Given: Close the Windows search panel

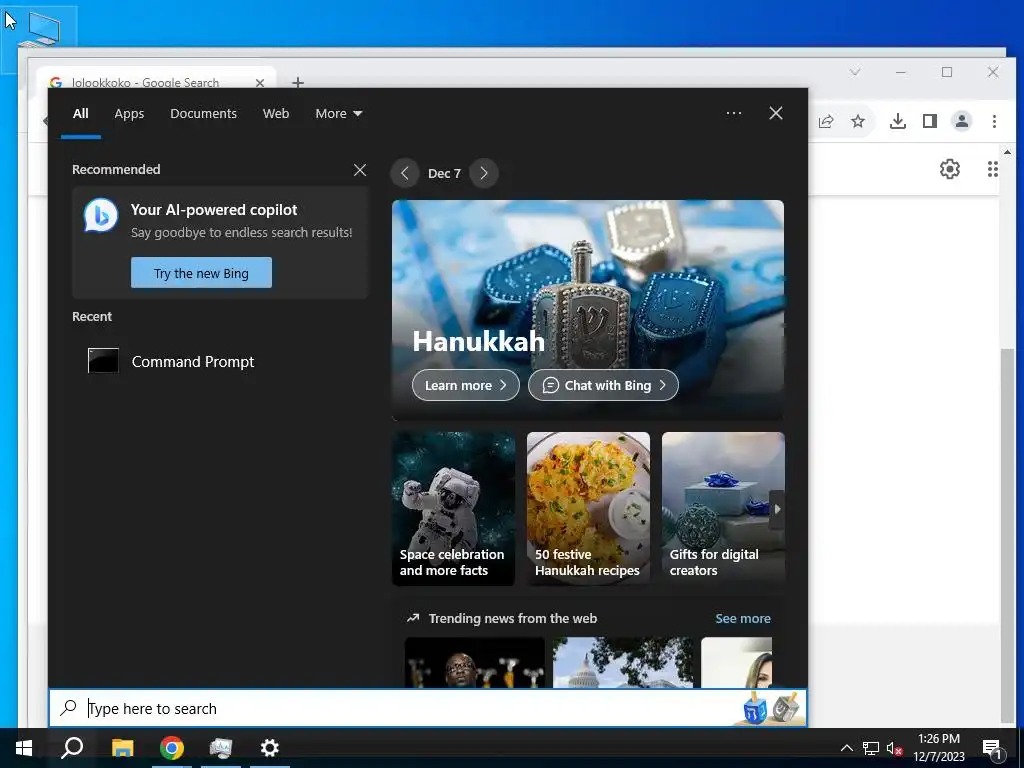Looking at the screenshot, I should (776, 113).
